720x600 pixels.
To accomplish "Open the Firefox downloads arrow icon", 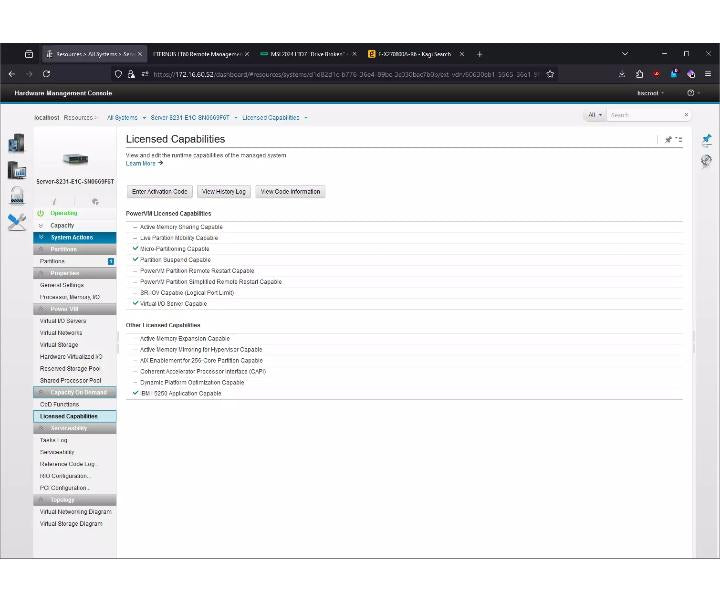I will tap(622, 74).
